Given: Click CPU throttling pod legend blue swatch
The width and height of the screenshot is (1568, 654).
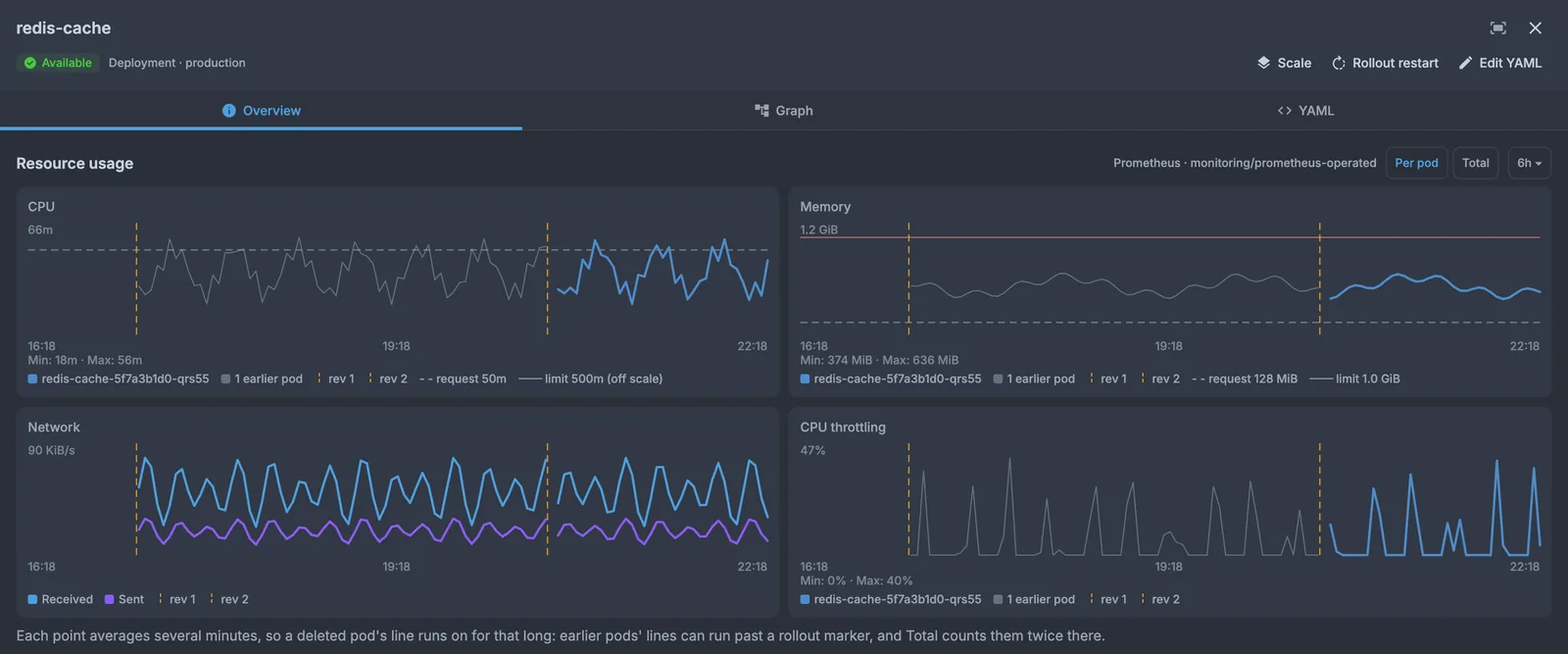Looking at the screenshot, I should (805, 600).
